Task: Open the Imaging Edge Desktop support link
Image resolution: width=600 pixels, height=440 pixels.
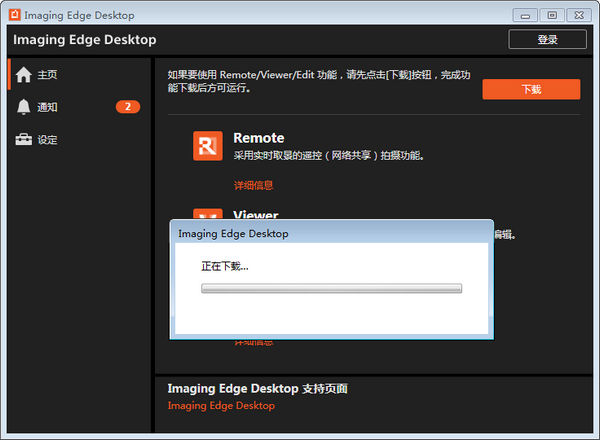Action: tap(221, 406)
